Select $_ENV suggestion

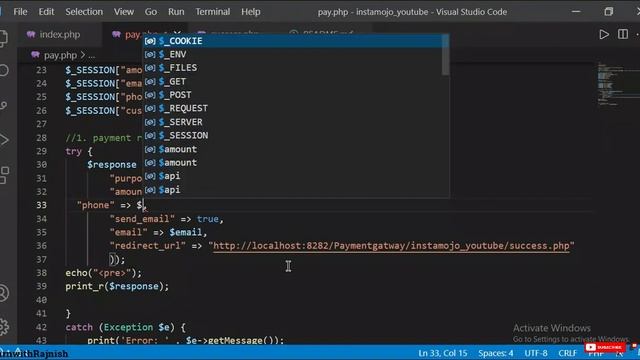tap(292, 54)
